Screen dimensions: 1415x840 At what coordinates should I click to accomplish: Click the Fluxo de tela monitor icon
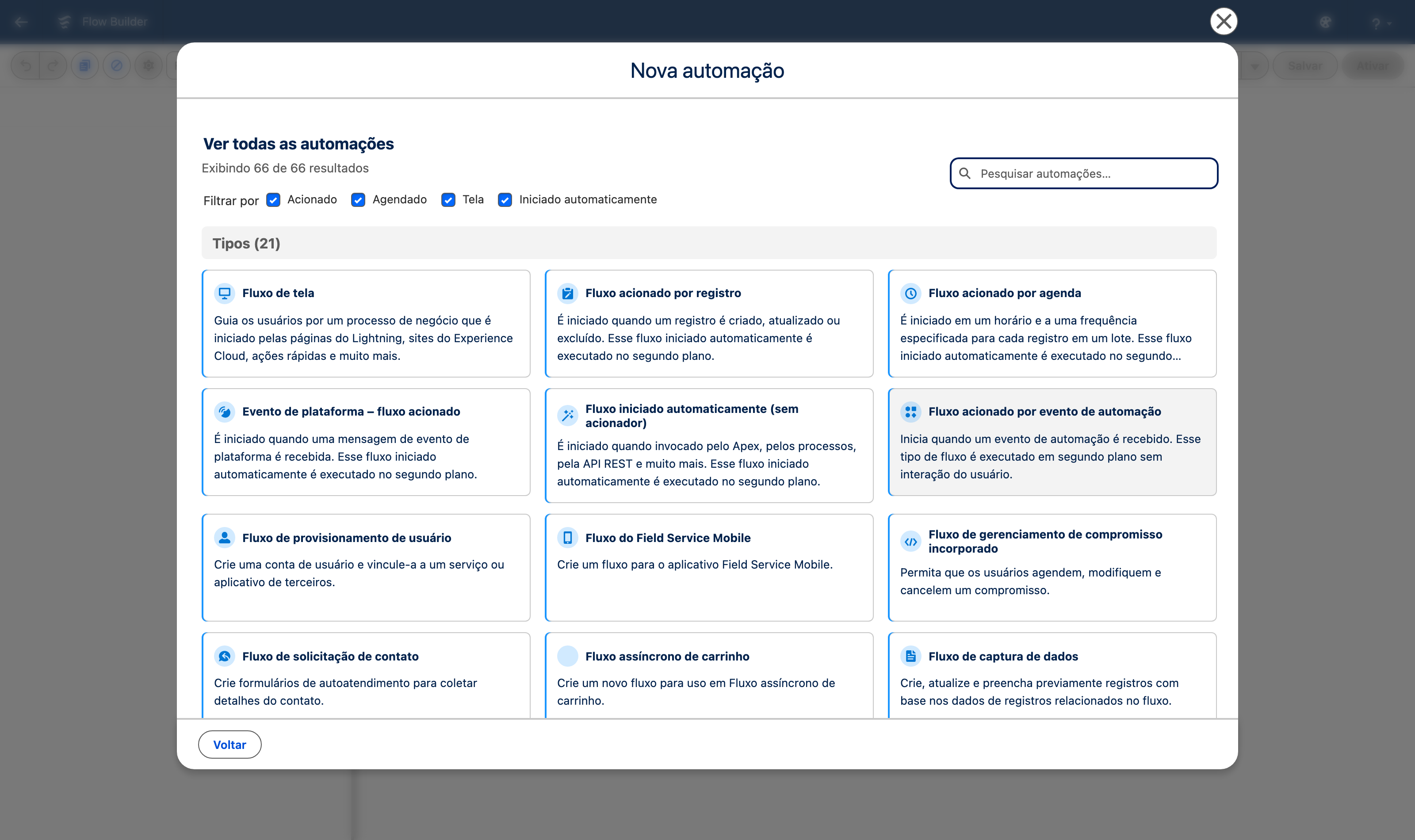[225, 293]
